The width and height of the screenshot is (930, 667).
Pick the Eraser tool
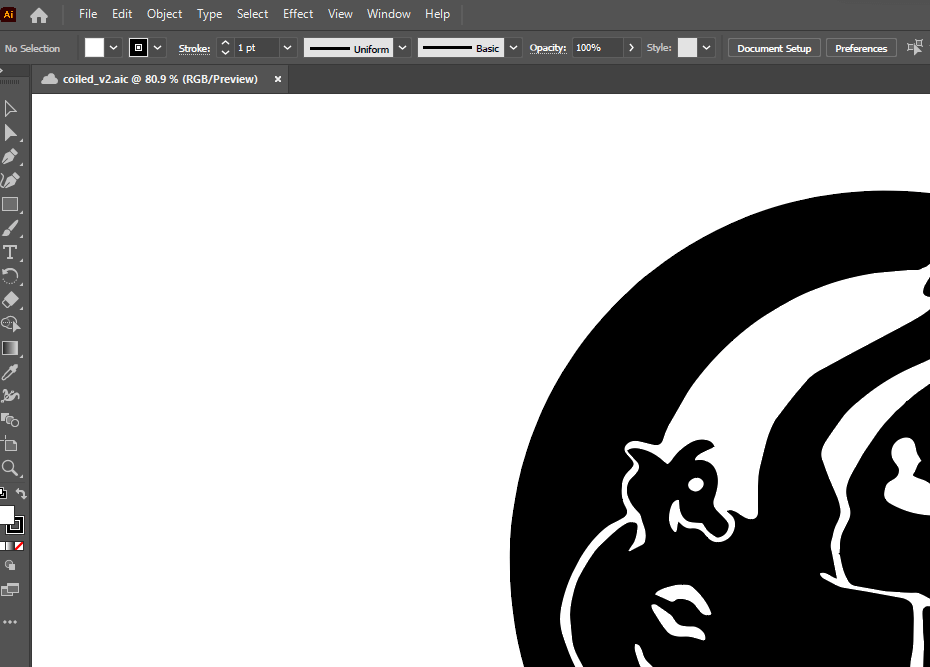10,300
